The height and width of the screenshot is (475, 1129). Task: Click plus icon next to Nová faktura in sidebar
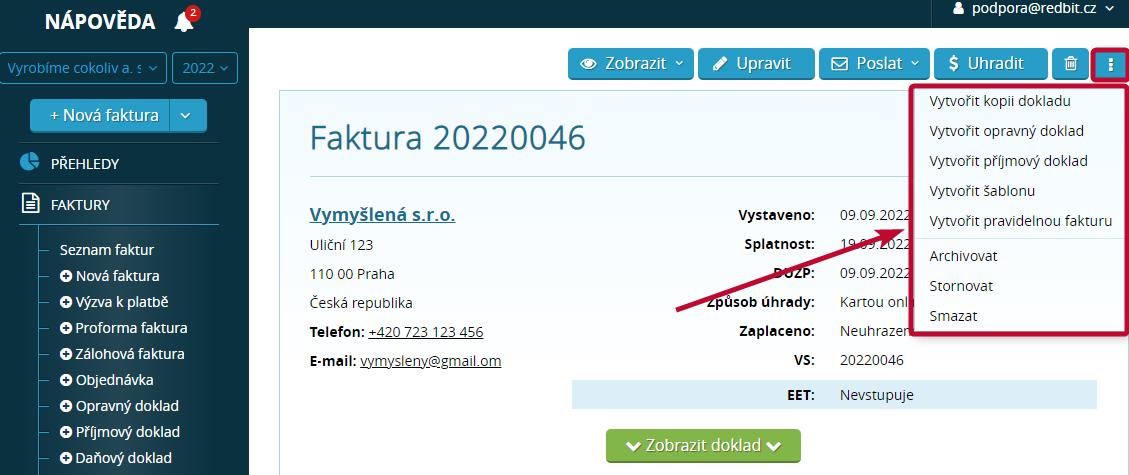(66, 276)
